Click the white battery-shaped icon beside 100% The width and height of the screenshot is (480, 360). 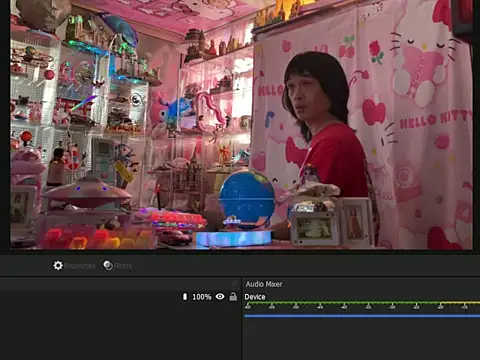coord(185,296)
